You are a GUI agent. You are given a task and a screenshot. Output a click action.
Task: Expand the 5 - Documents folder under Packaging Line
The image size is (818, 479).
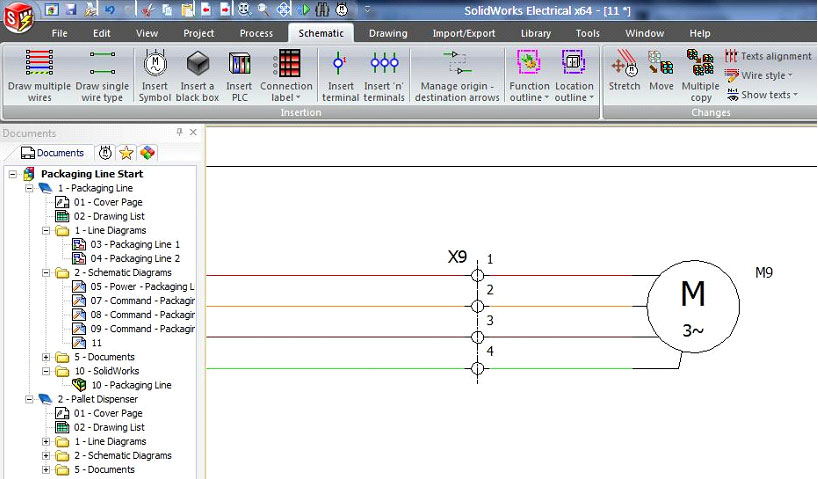pyautogui.click(x=46, y=357)
